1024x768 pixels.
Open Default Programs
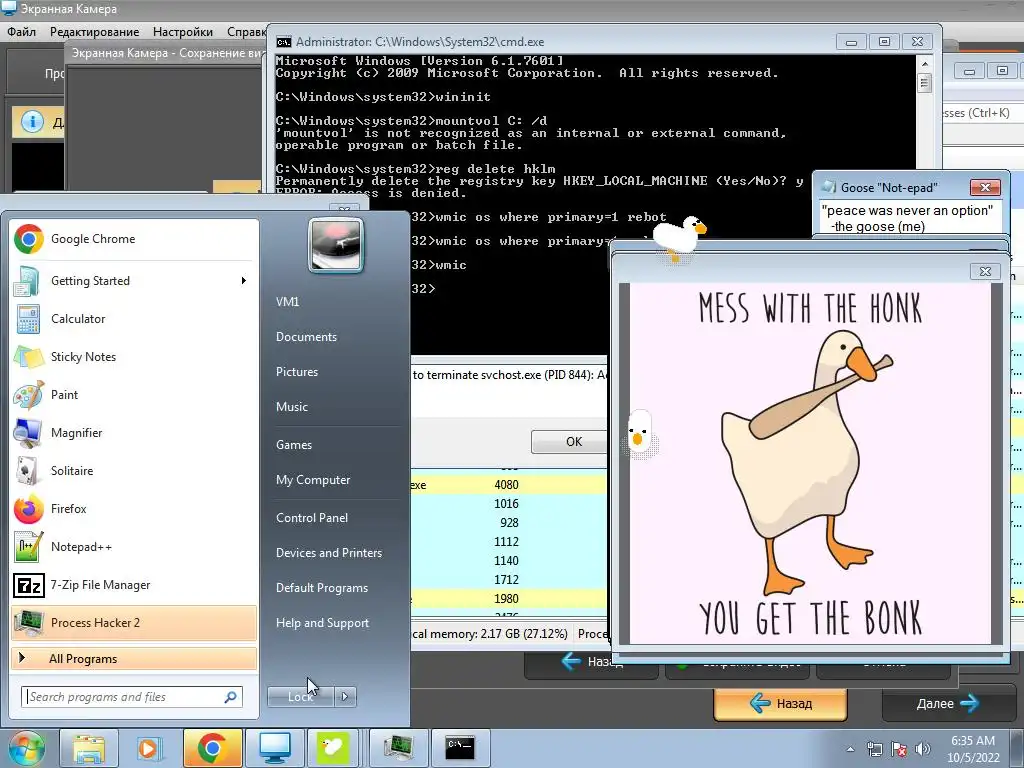(322, 588)
